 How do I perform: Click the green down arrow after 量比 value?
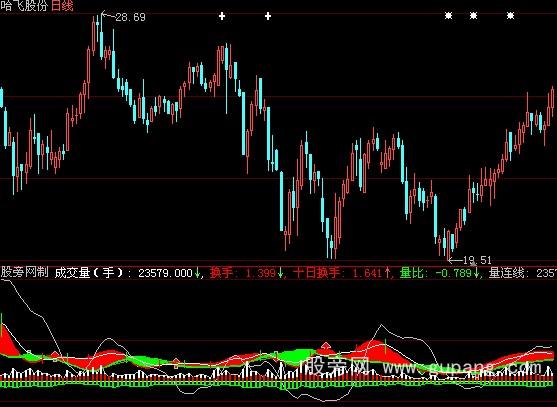[x=476, y=273]
